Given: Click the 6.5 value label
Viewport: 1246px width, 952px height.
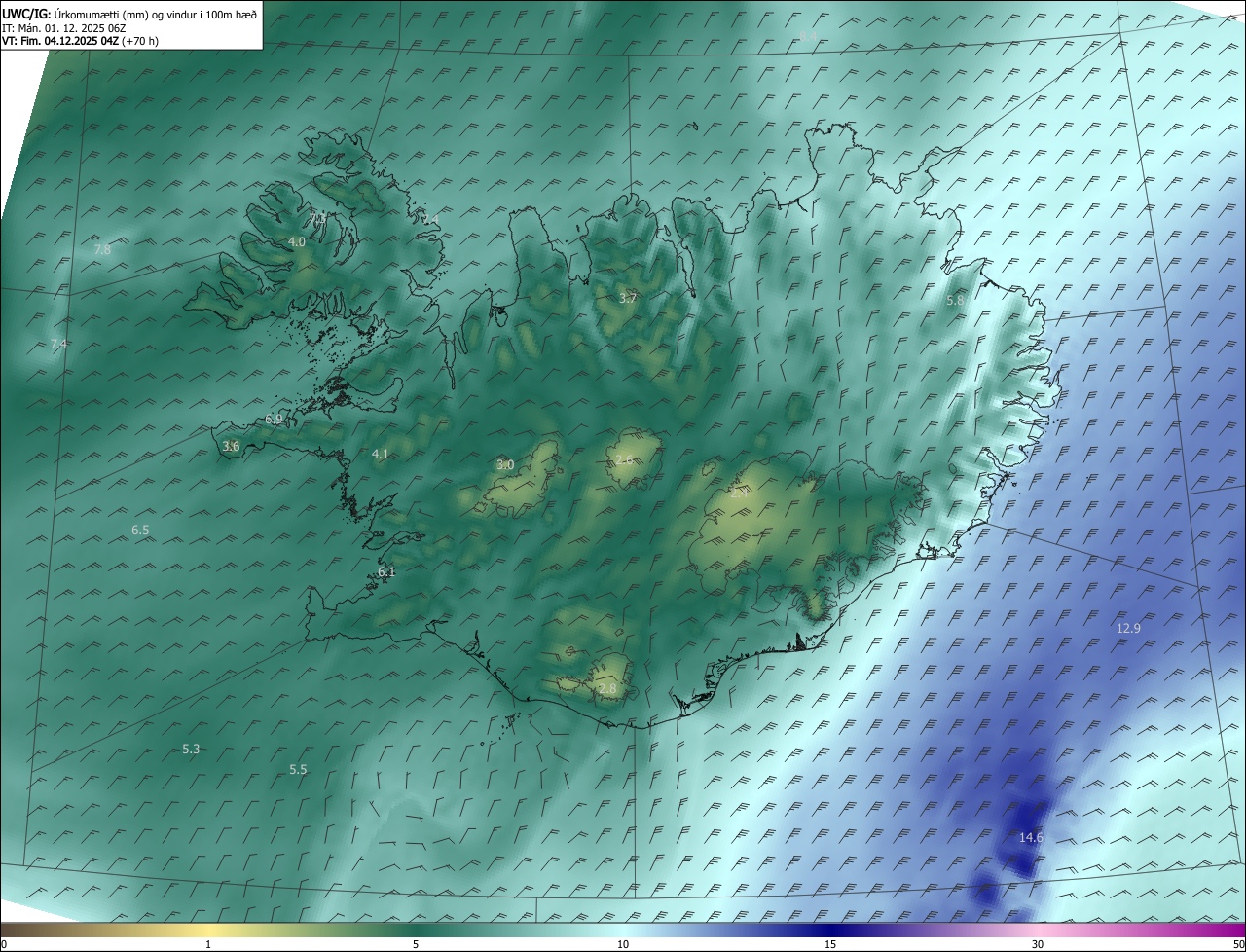Looking at the screenshot, I should point(140,531).
